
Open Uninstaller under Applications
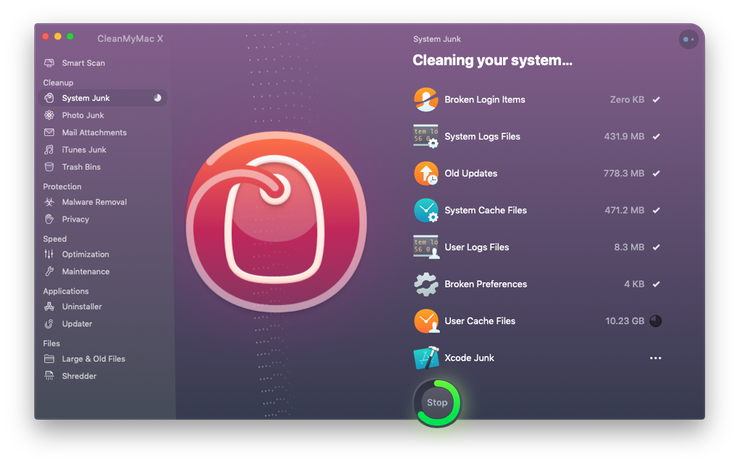click(82, 306)
